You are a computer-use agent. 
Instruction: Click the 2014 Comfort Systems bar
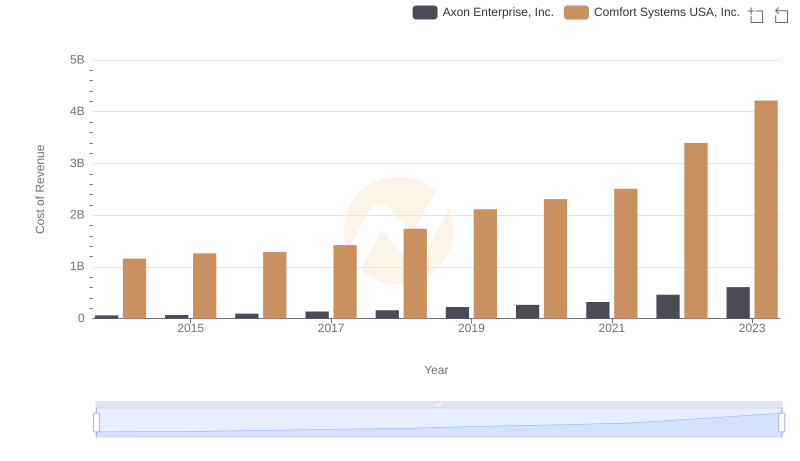(x=135, y=289)
